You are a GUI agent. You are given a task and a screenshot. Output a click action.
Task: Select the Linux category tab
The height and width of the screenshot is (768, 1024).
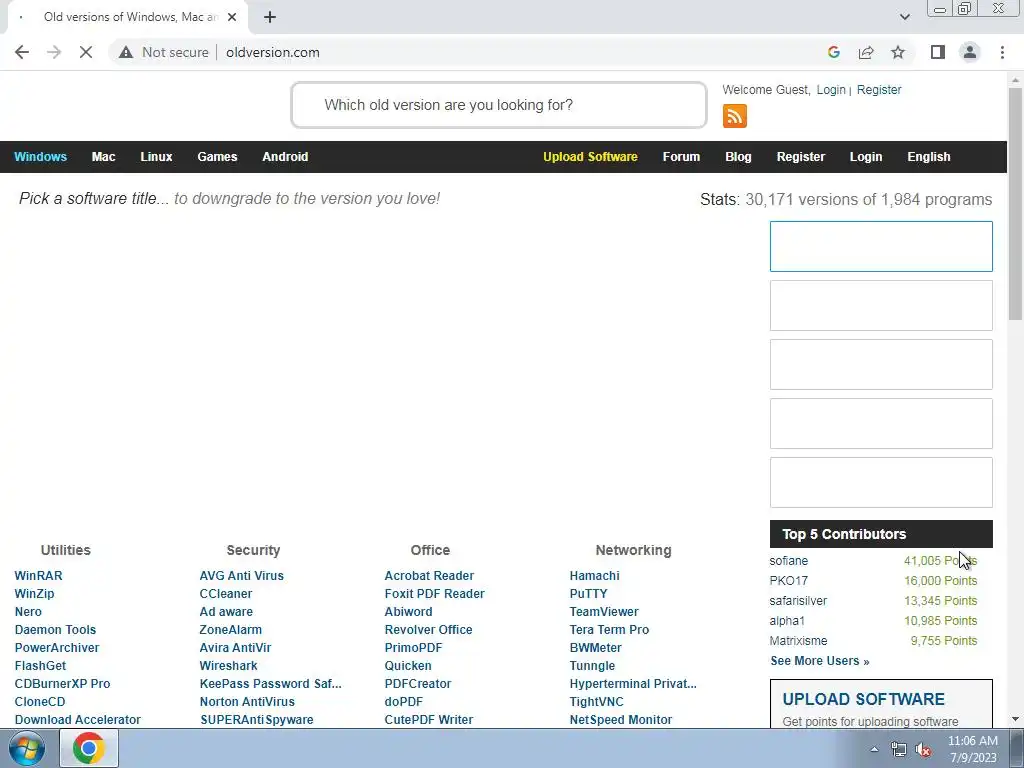click(156, 157)
